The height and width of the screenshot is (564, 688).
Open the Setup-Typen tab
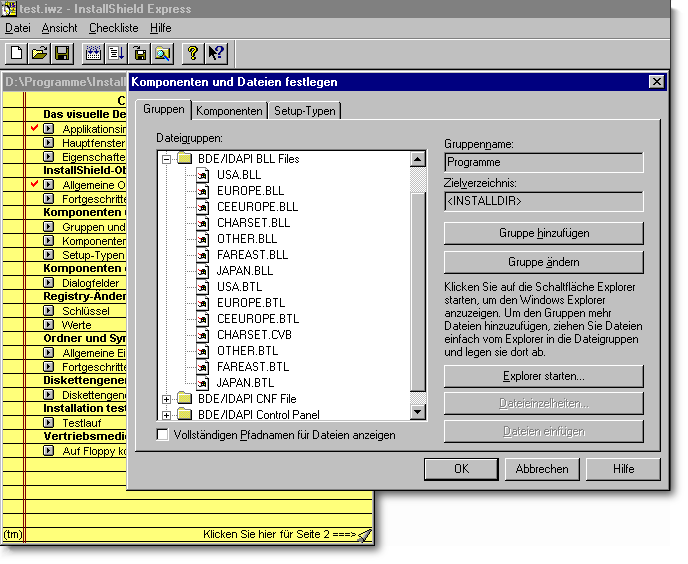(x=305, y=111)
